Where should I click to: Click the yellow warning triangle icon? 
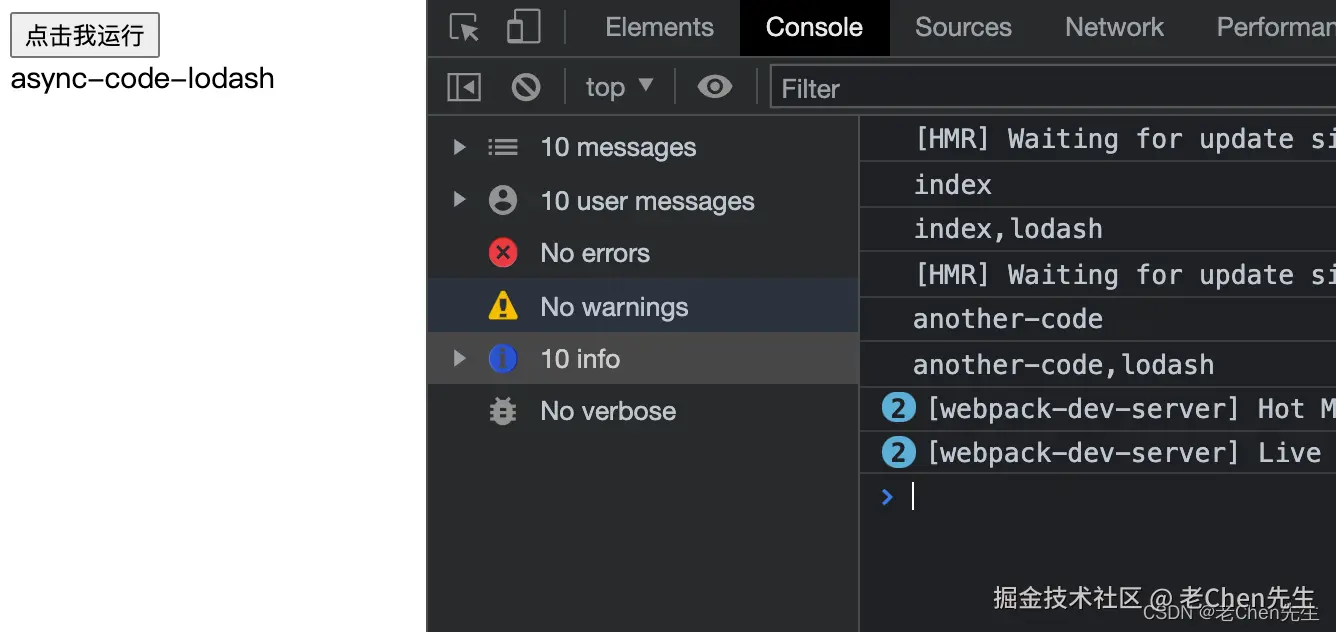point(503,306)
